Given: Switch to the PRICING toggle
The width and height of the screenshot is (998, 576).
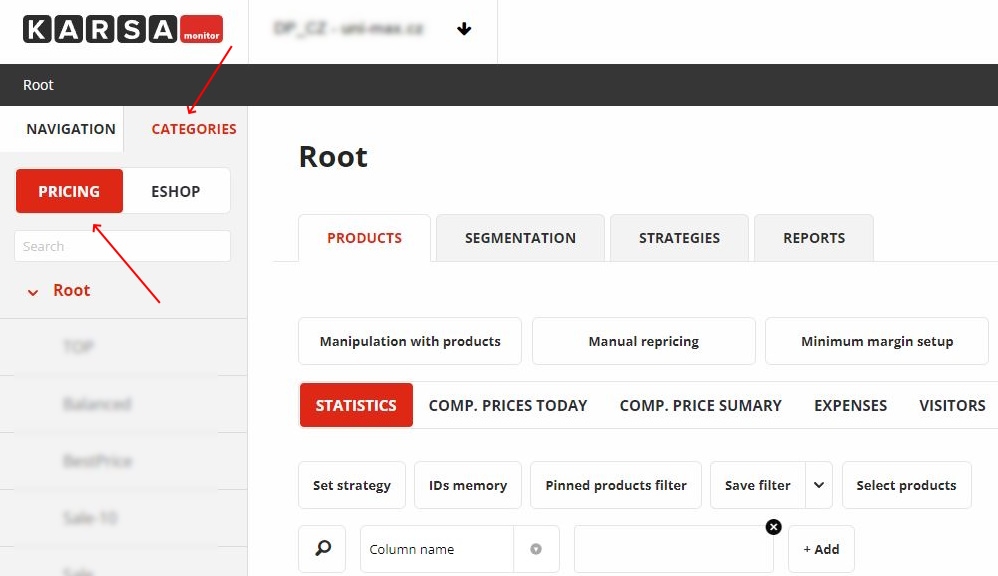Looking at the screenshot, I should [69, 191].
